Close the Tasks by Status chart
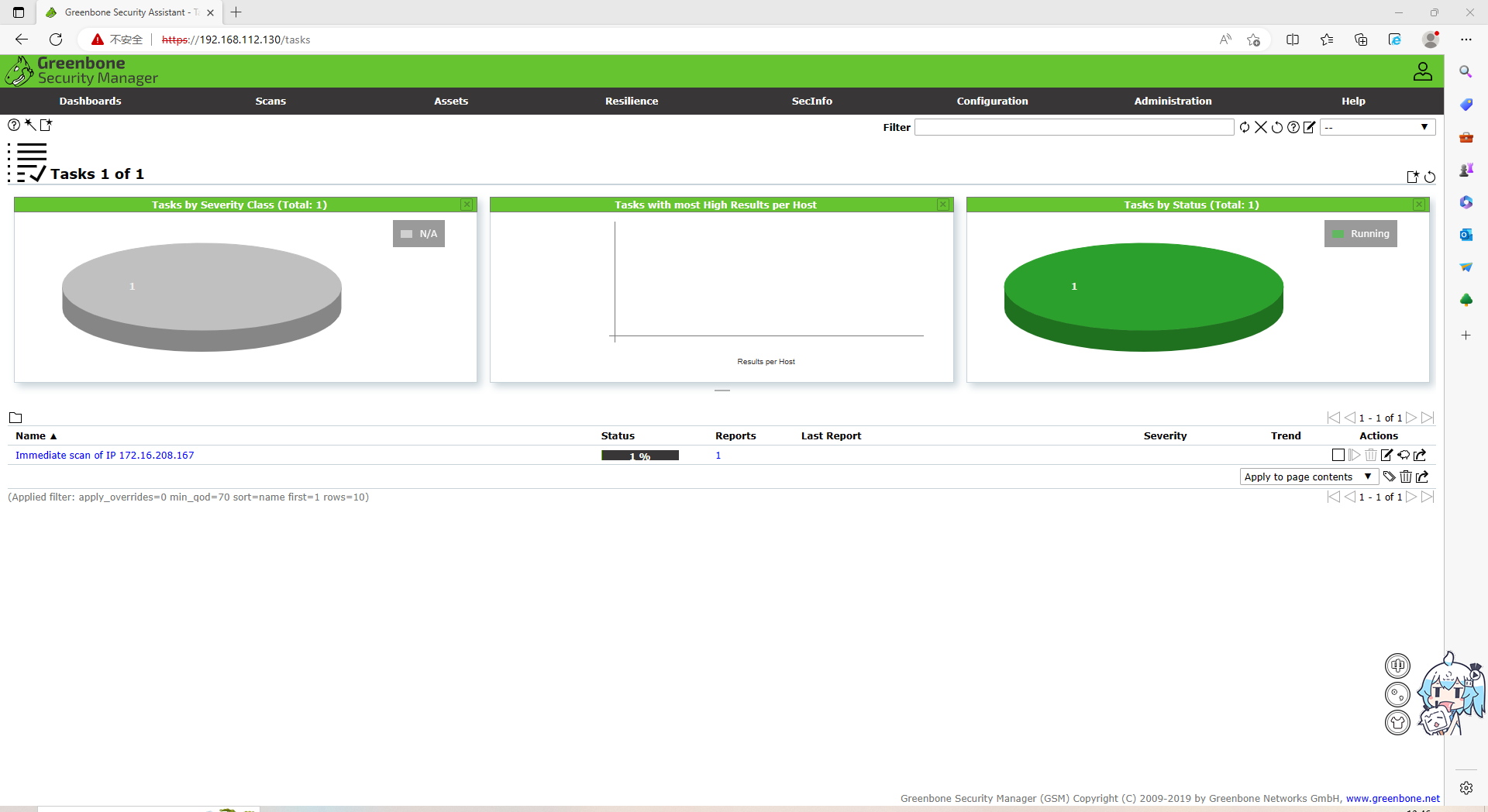 point(1419,205)
